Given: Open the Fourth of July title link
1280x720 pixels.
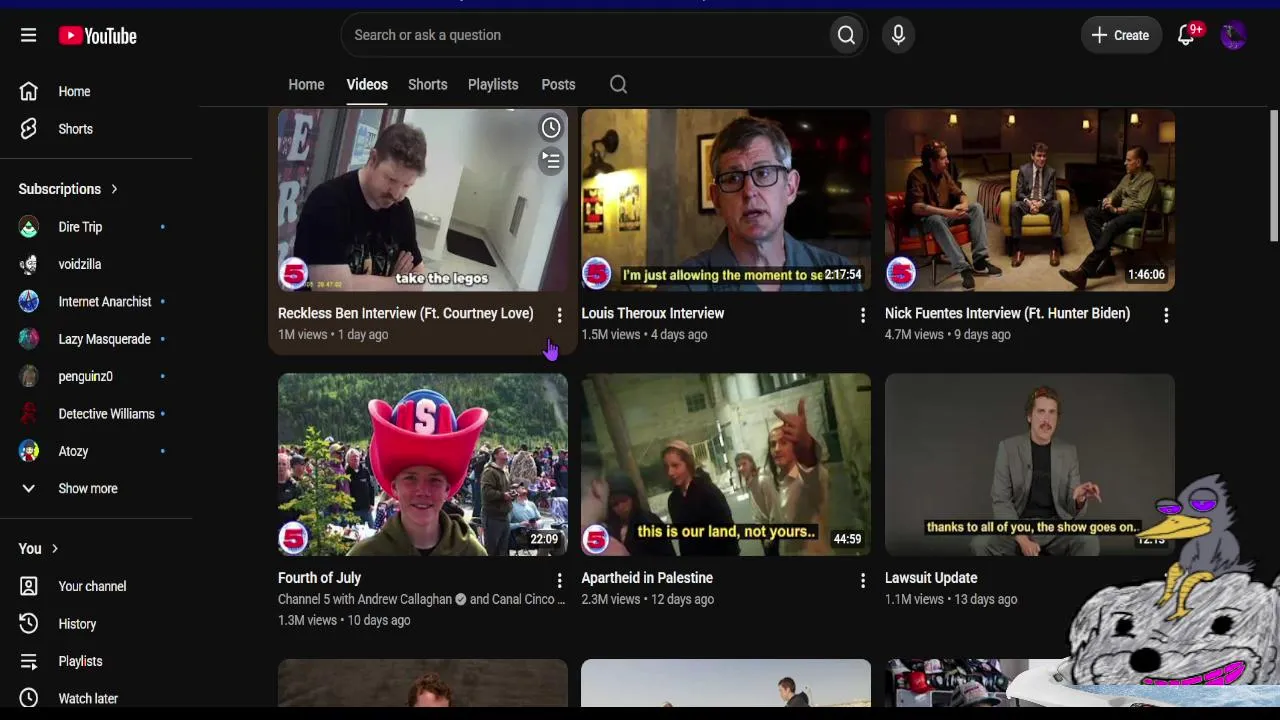Looking at the screenshot, I should (x=319, y=578).
